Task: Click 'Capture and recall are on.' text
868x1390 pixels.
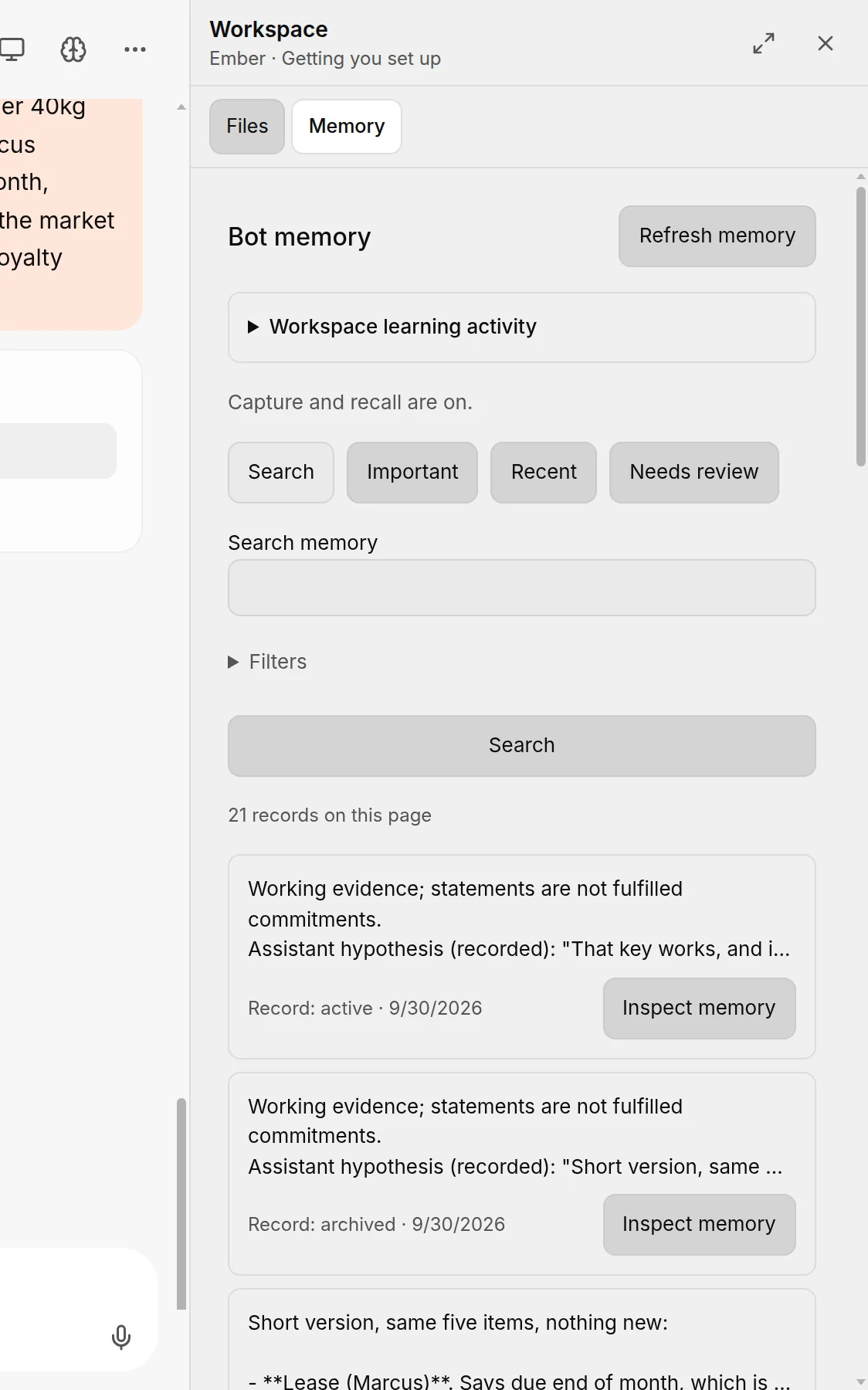Action: tap(351, 402)
